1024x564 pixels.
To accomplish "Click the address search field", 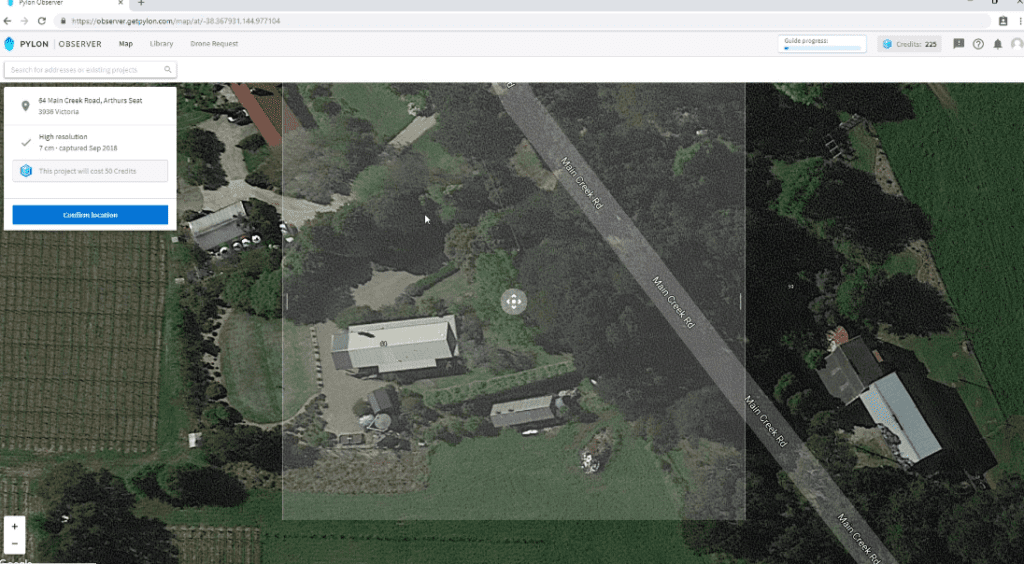I will (x=90, y=70).
